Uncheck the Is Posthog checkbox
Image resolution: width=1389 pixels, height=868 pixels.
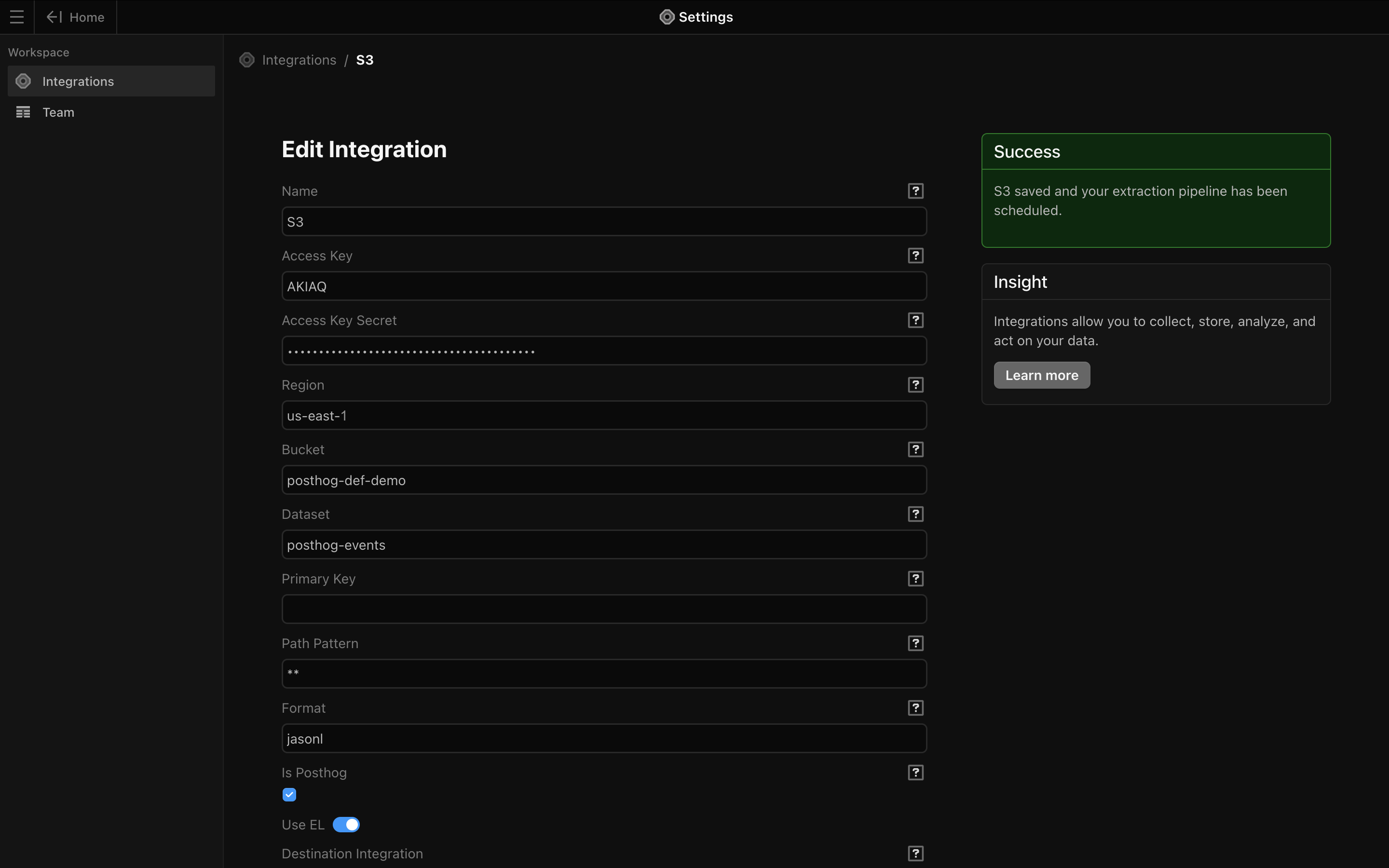tap(289, 795)
